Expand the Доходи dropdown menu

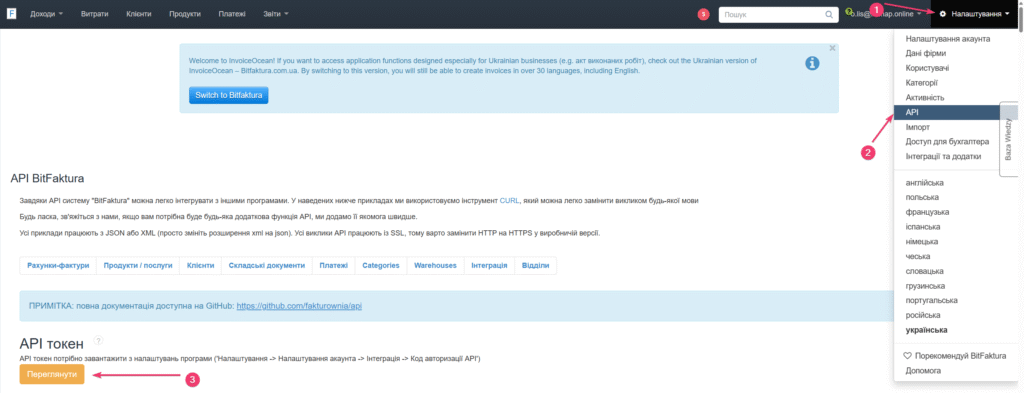46,14
